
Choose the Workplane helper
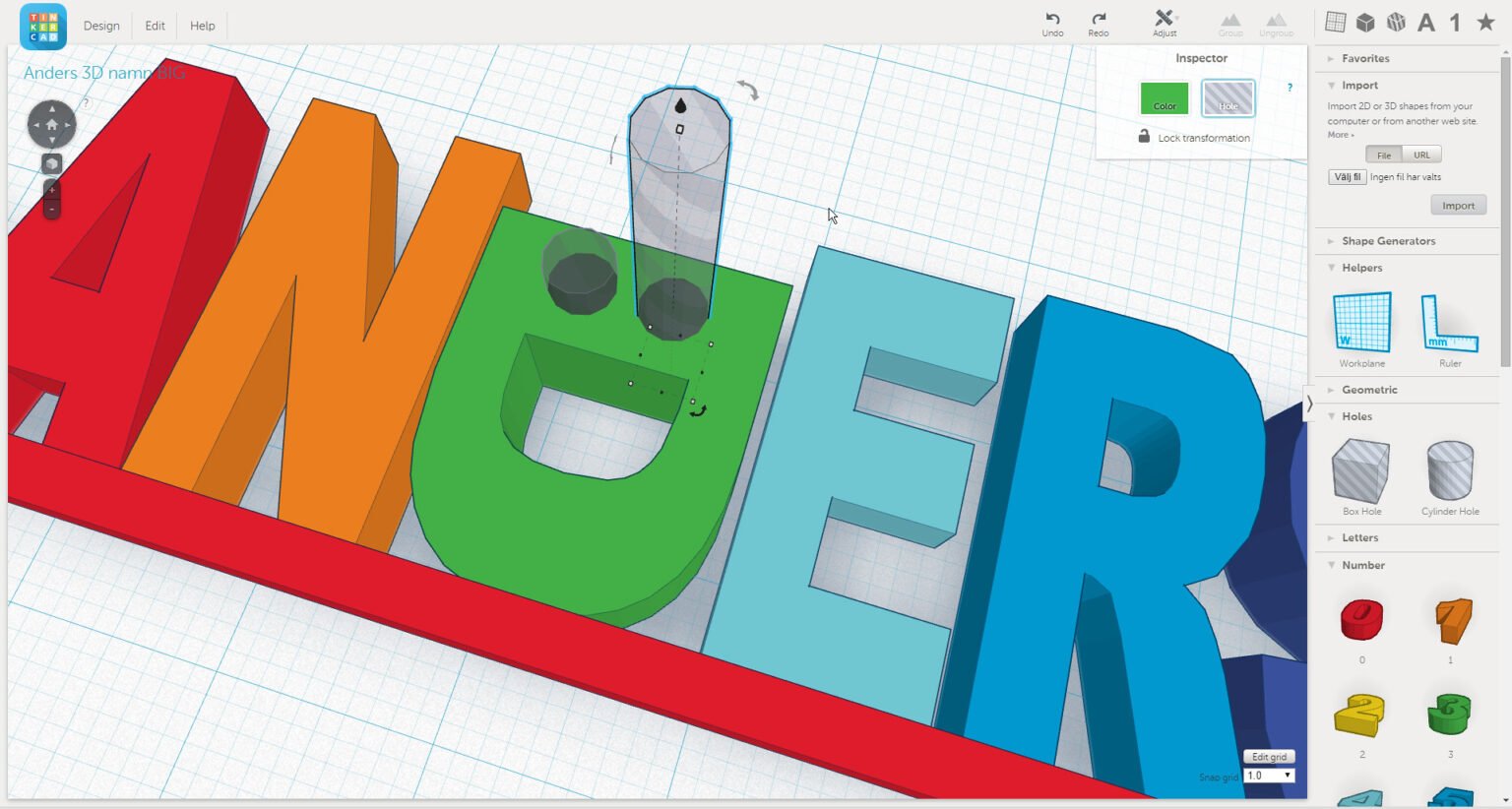pos(1361,322)
